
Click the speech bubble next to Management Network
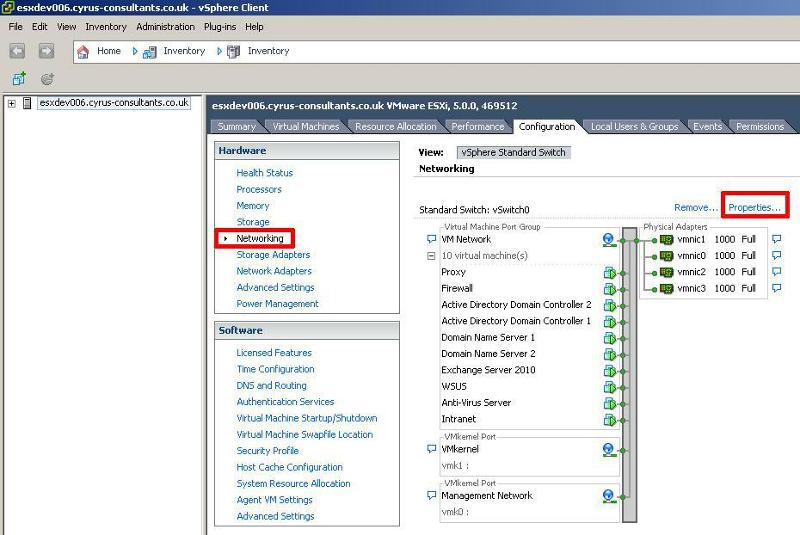pyautogui.click(x=431, y=495)
